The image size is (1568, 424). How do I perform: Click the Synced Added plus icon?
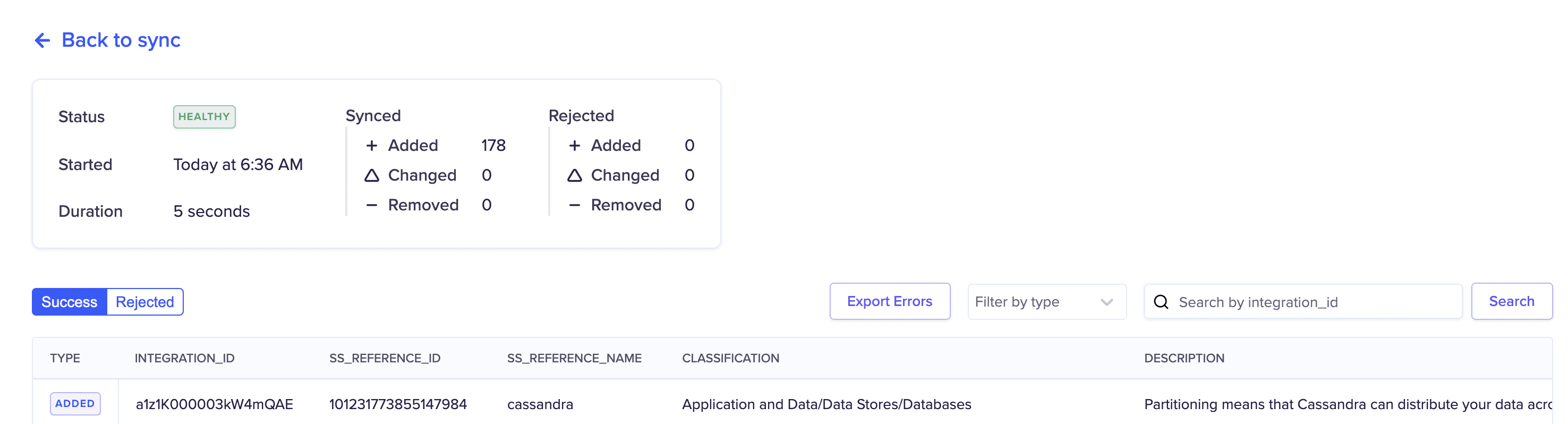point(371,146)
